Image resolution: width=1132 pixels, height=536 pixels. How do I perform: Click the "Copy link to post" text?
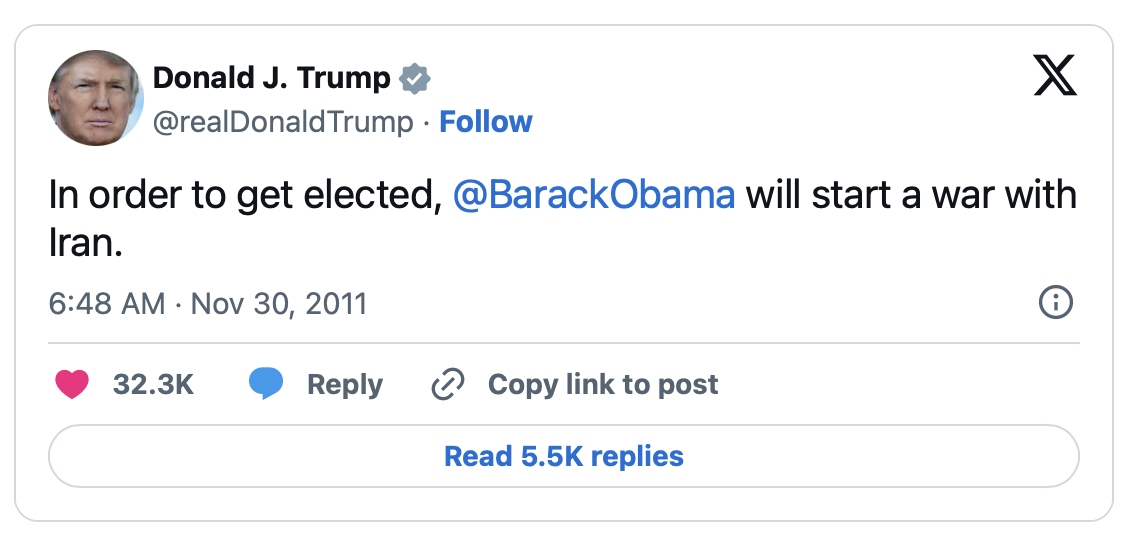coord(603,384)
